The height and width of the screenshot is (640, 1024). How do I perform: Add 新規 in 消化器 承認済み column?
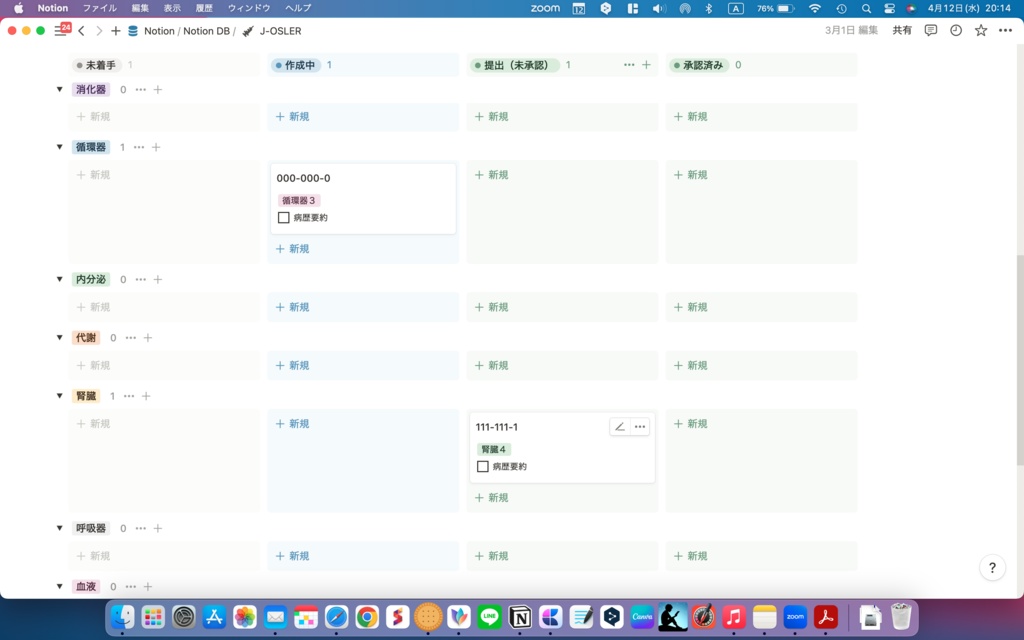[x=691, y=116]
